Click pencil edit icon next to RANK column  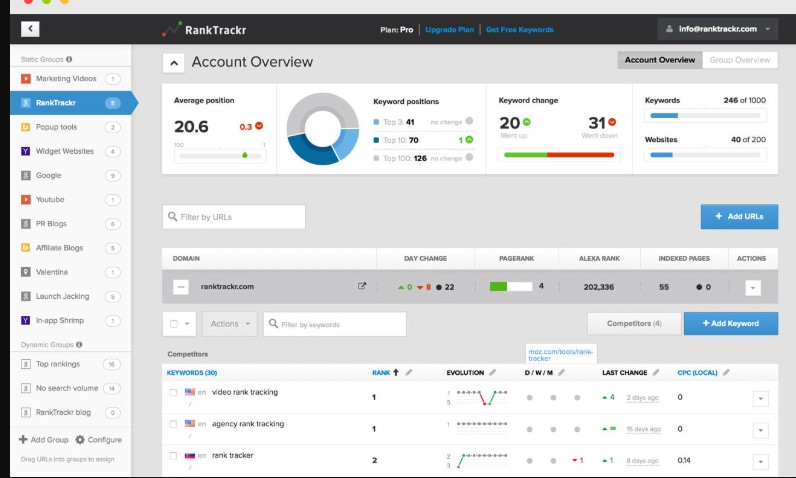tap(409, 372)
